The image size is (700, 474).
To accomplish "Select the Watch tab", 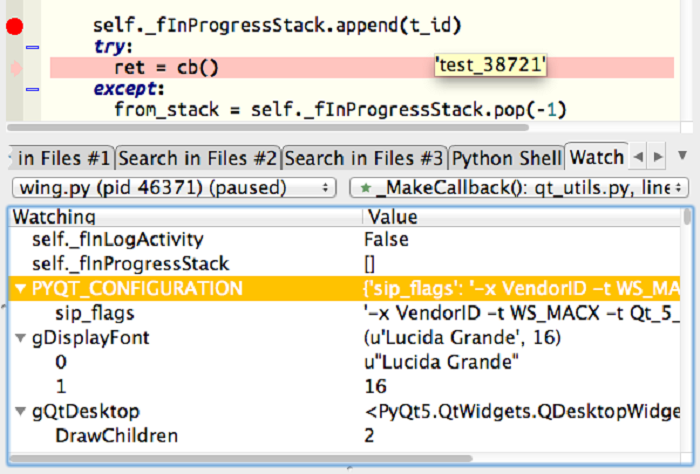I will (595, 158).
